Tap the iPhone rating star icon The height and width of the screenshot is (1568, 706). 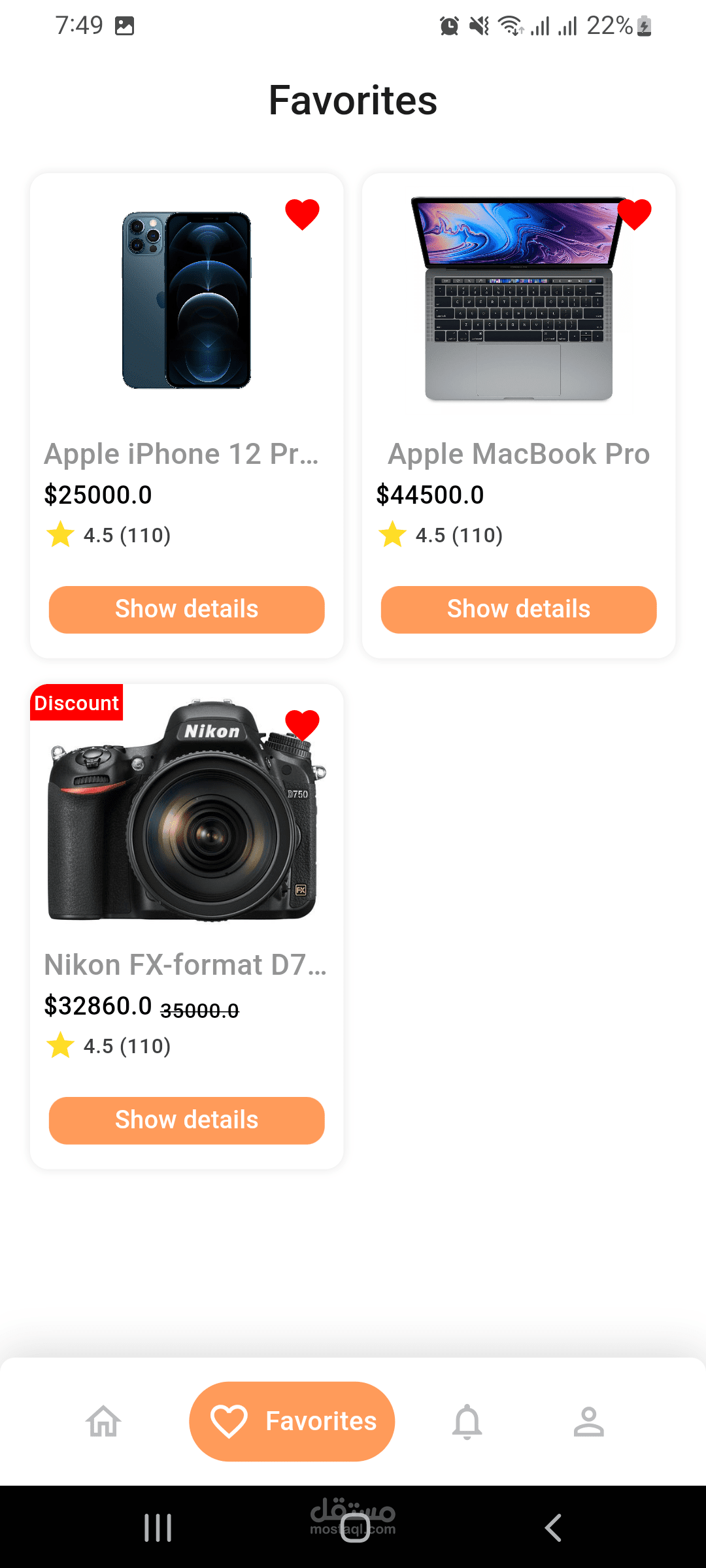[x=60, y=534]
